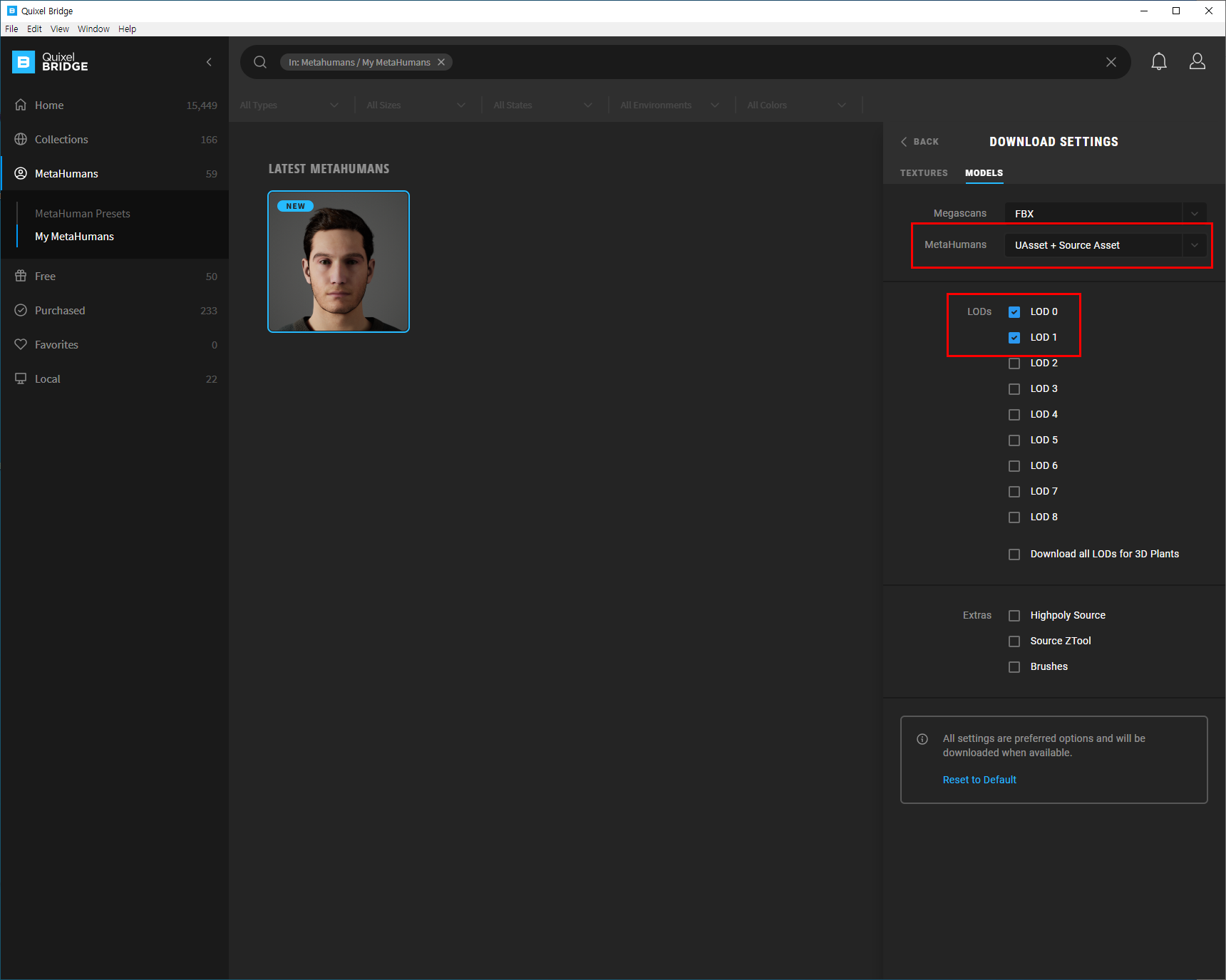Open the Favorites section
The height and width of the screenshot is (980, 1226).
[x=115, y=344]
